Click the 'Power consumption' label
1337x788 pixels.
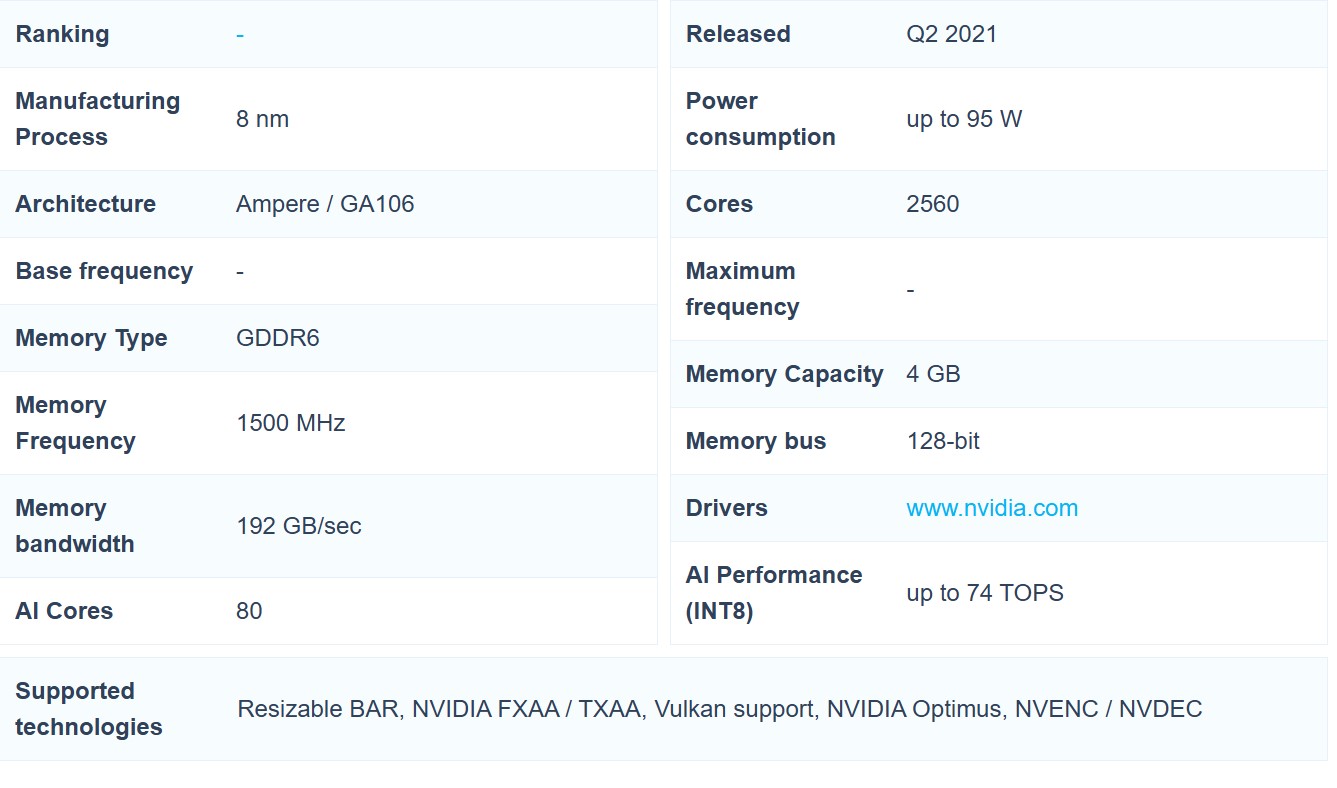tap(760, 119)
